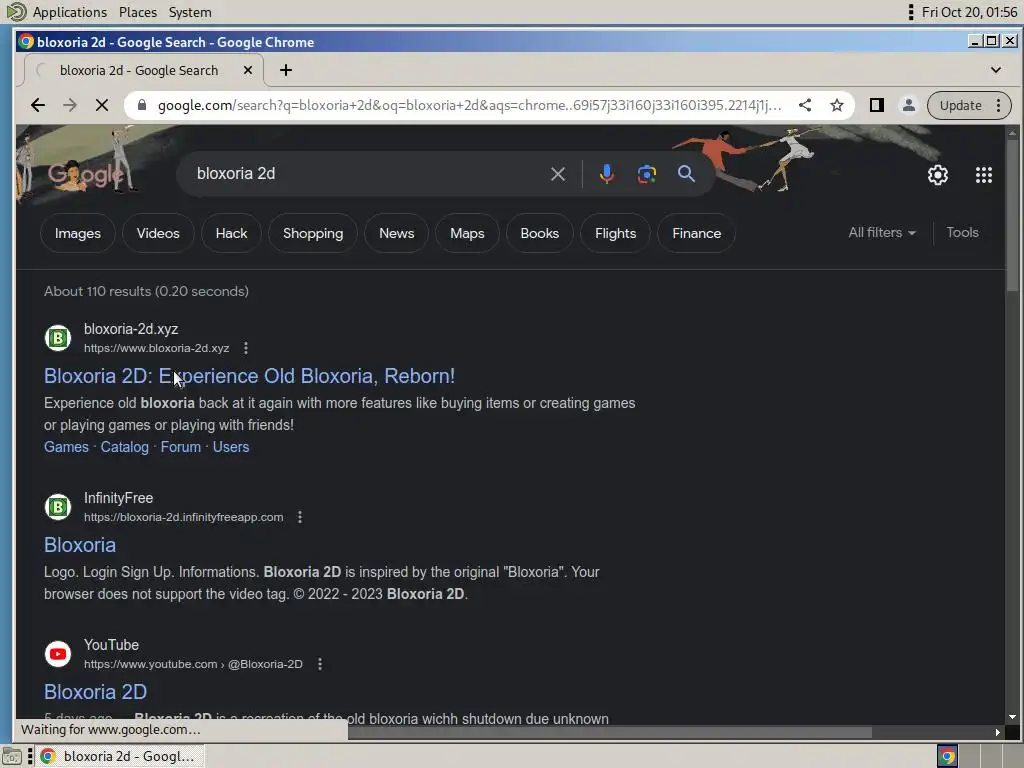Screen dimensions: 1024x768
Task: Select the Flights filter chip
Action: point(615,233)
